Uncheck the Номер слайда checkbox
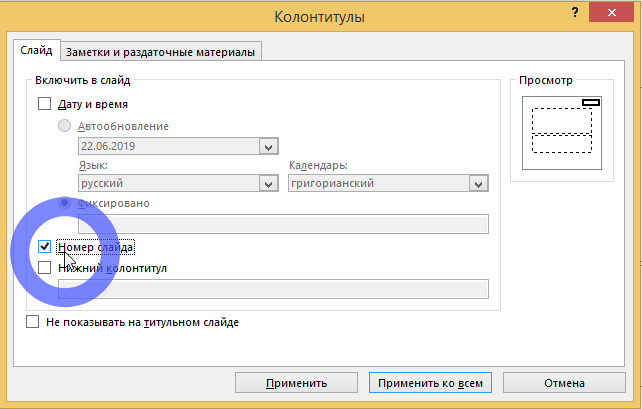The width and height of the screenshot is (642, 409). point(44,246)
